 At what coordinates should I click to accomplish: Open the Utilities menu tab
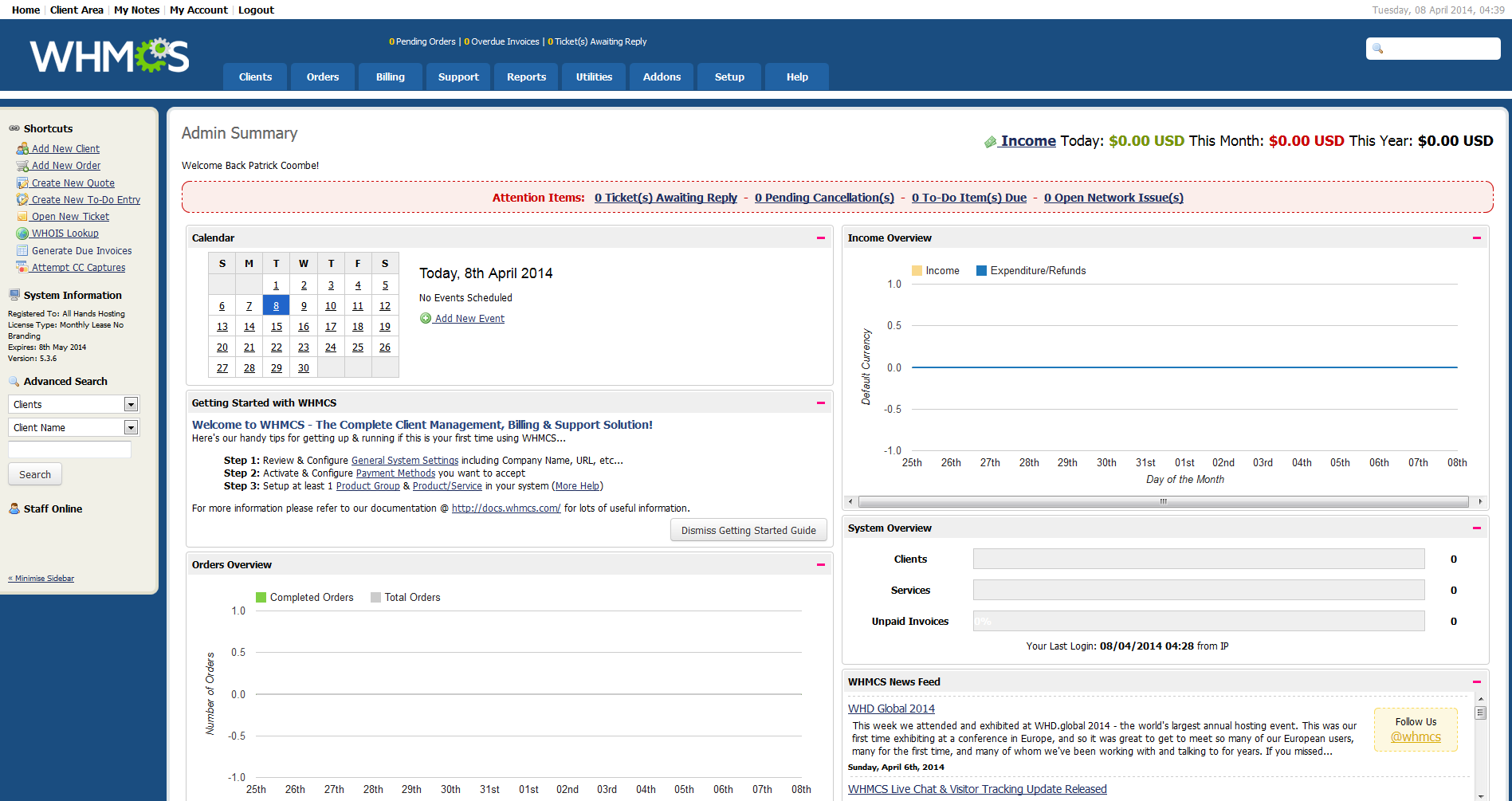(x=594, y=77)
